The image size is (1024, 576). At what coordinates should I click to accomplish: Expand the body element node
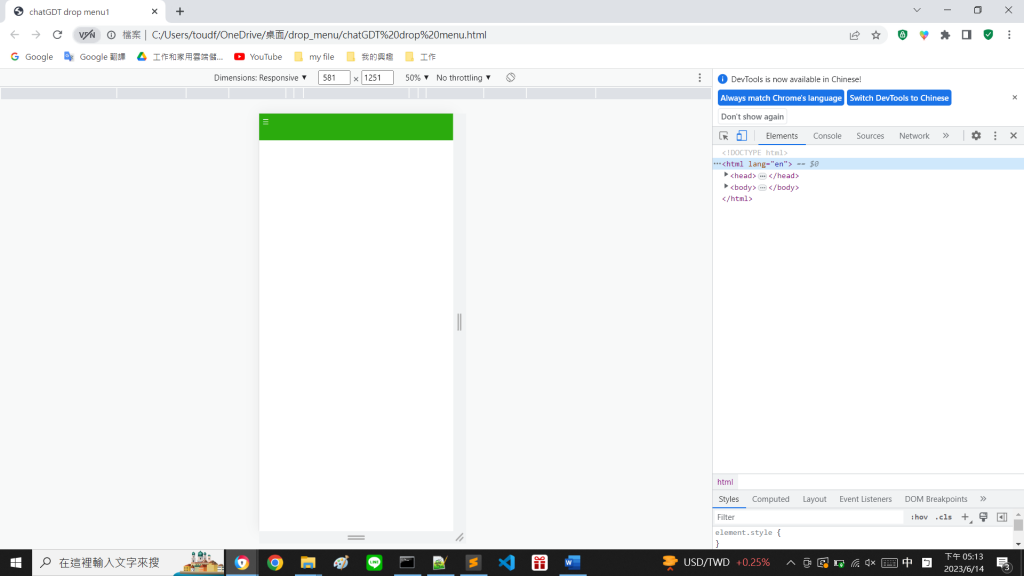[726, 187]
